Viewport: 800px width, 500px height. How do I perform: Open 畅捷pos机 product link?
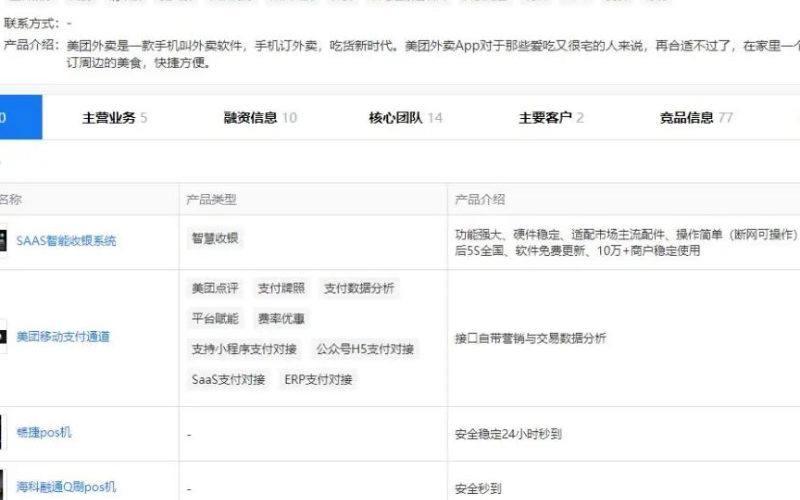(44, 433)
